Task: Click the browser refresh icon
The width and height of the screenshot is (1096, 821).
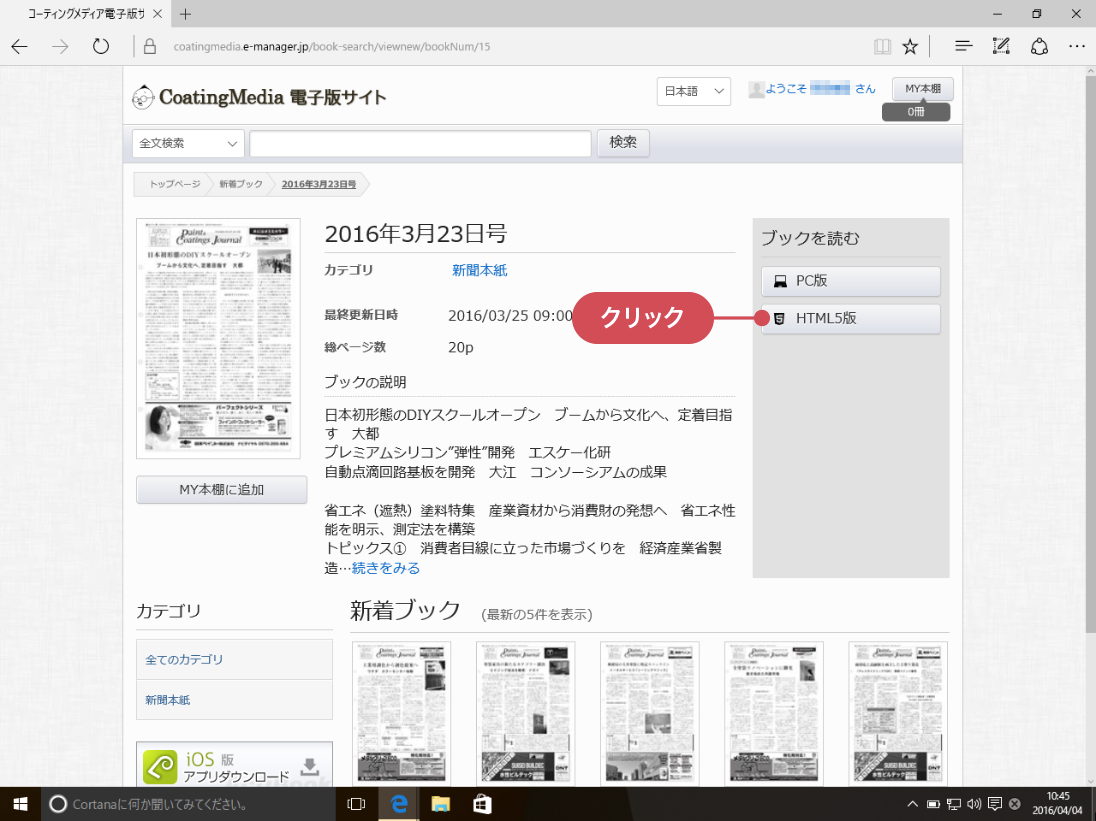Action: coord(100,46)
